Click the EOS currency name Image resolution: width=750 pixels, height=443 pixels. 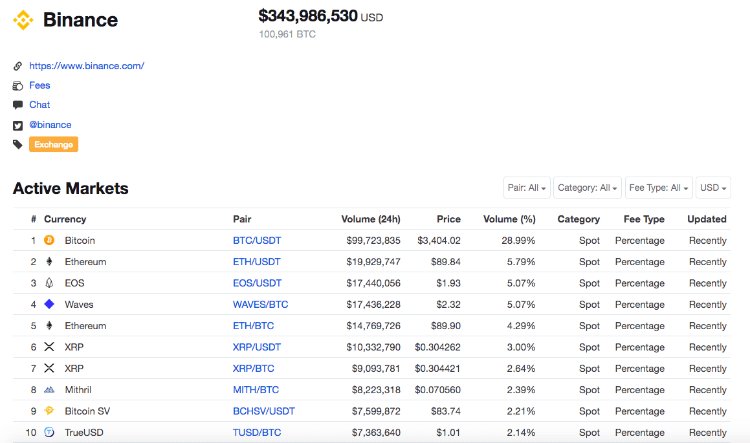75,283
